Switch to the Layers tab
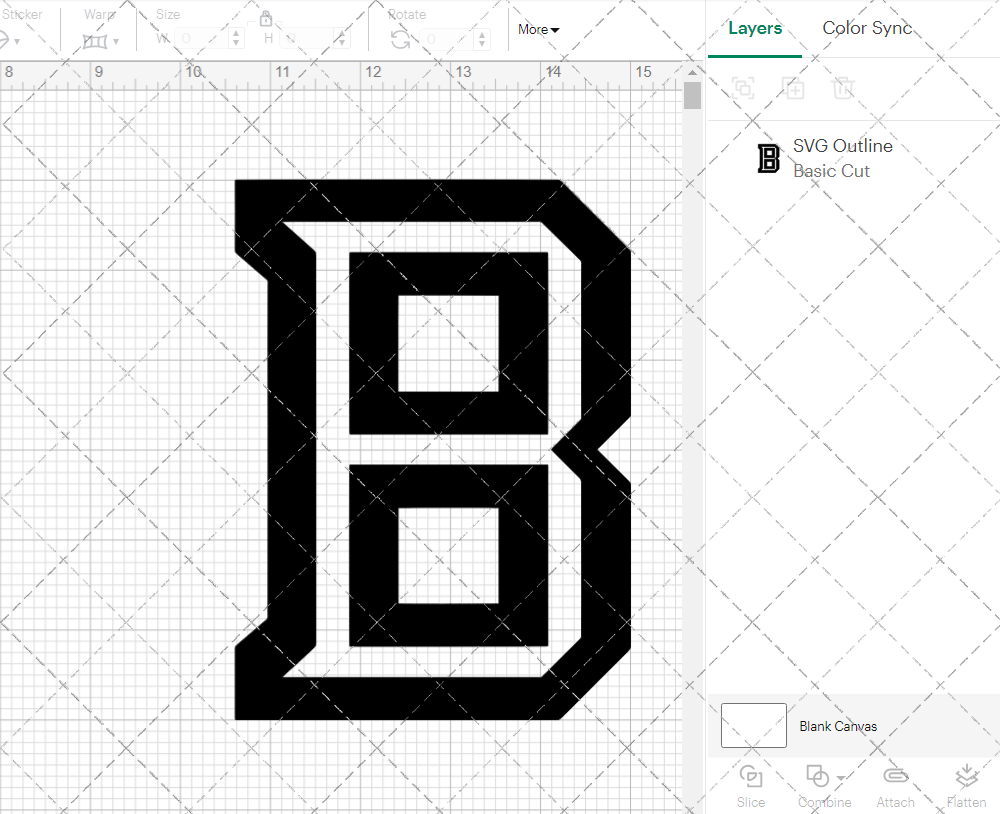Screen dimensions: 1000x814 (x=755, y=28)
